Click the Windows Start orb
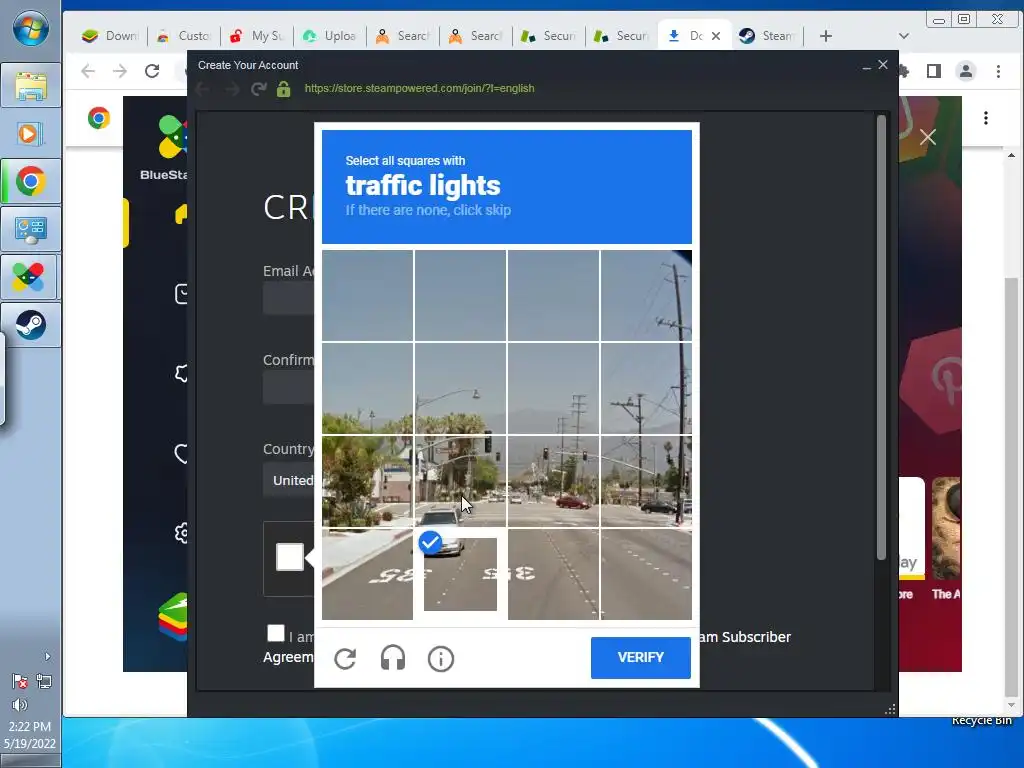Screen dimensions: 1024x768 tap(31, 28)
